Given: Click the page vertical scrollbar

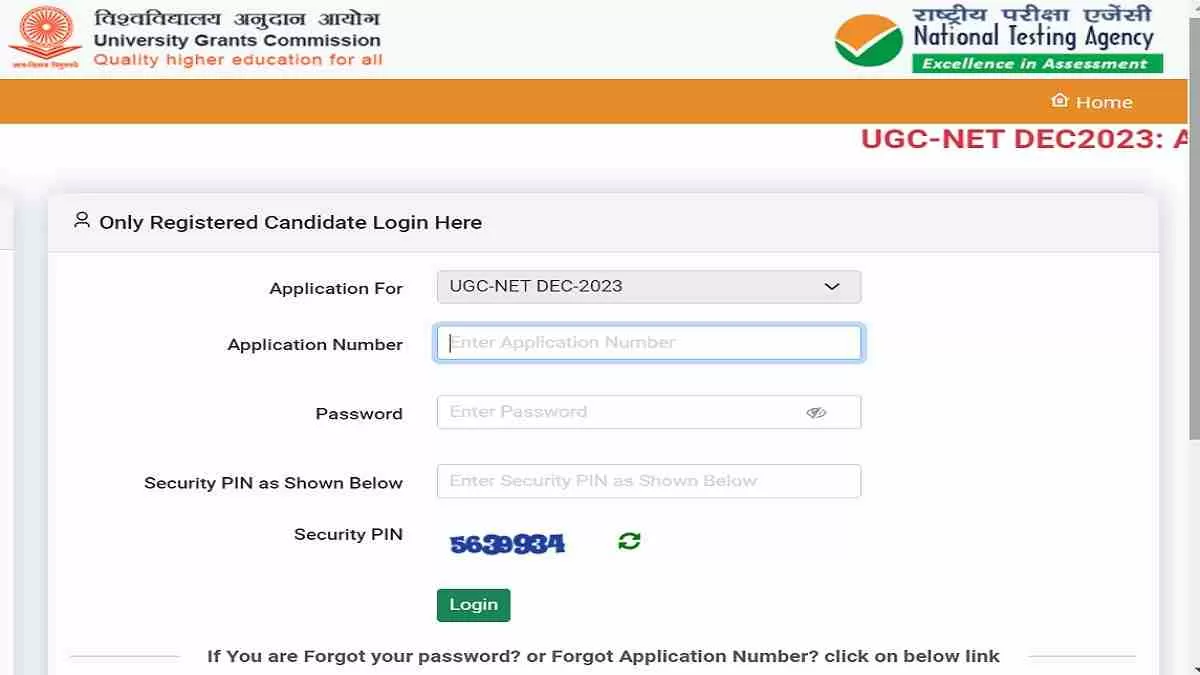Looking at the screenshot, I should tap(1193, 300).
